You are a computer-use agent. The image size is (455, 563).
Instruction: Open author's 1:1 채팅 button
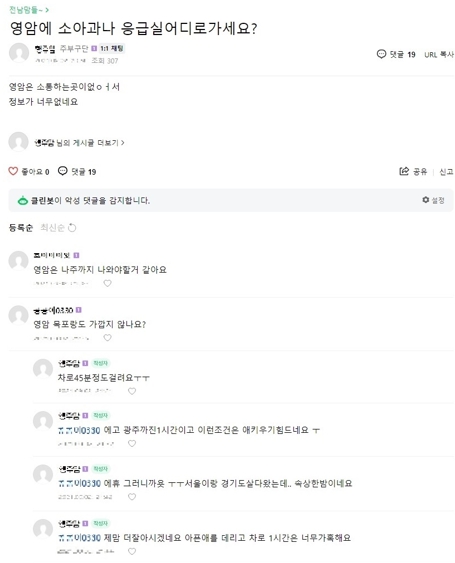112,48
